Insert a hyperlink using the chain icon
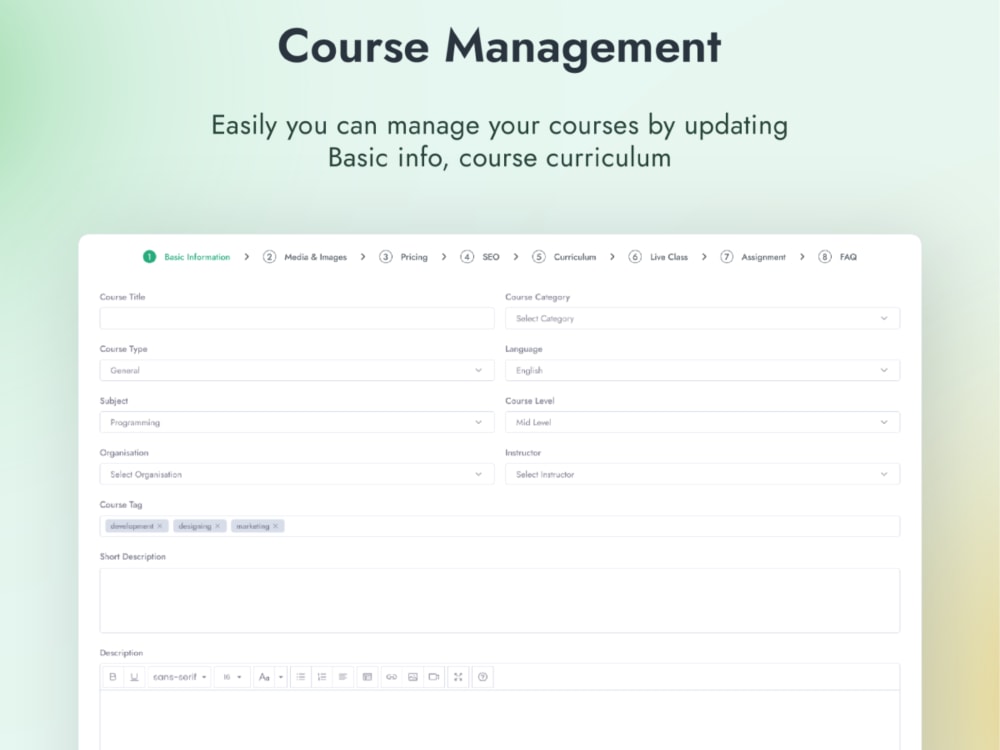The height and width of the screenshot is (750, 1000). 392,677
